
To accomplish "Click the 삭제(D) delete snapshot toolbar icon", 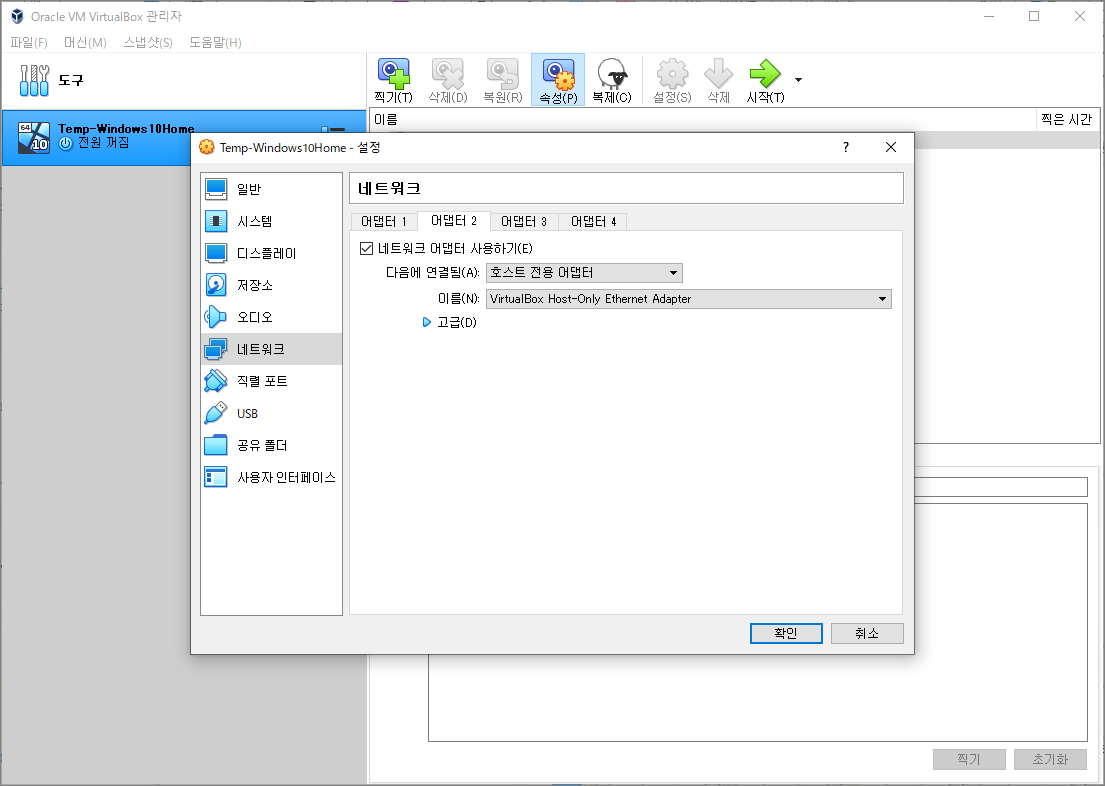I will click(x=448, y=80).
